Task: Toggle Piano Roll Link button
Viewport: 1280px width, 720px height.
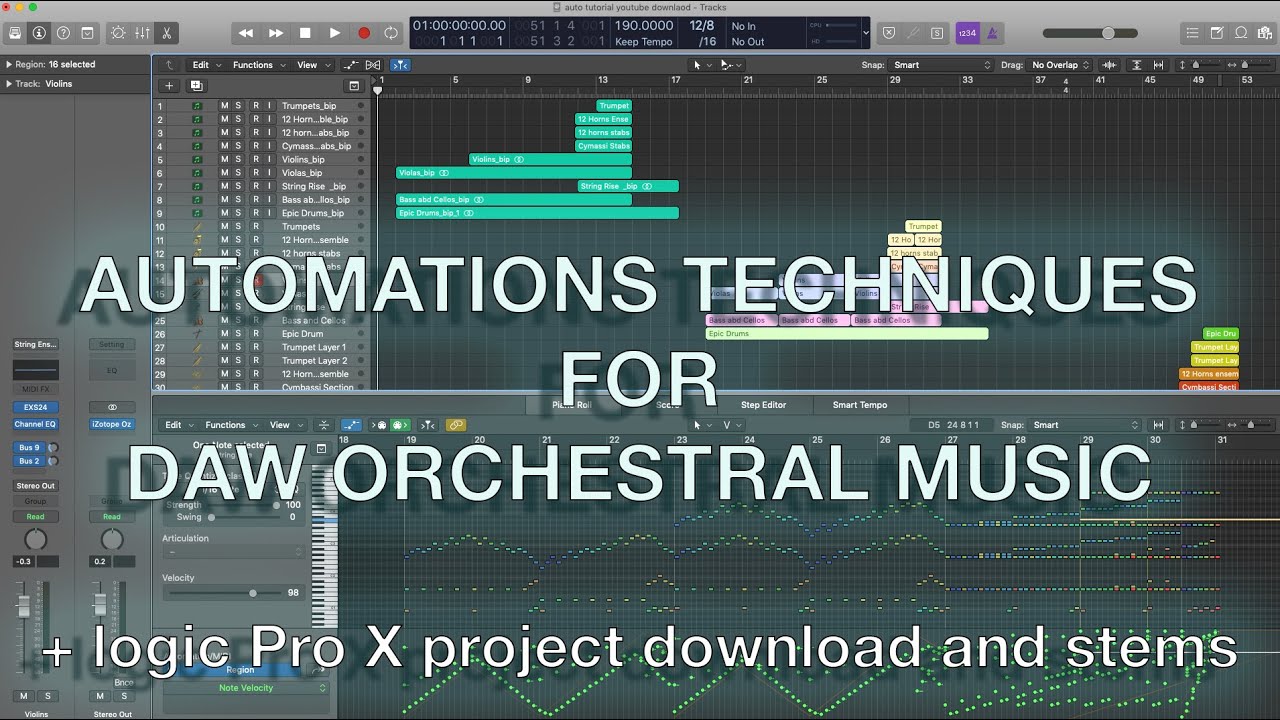Action: (x=456, y=425)
